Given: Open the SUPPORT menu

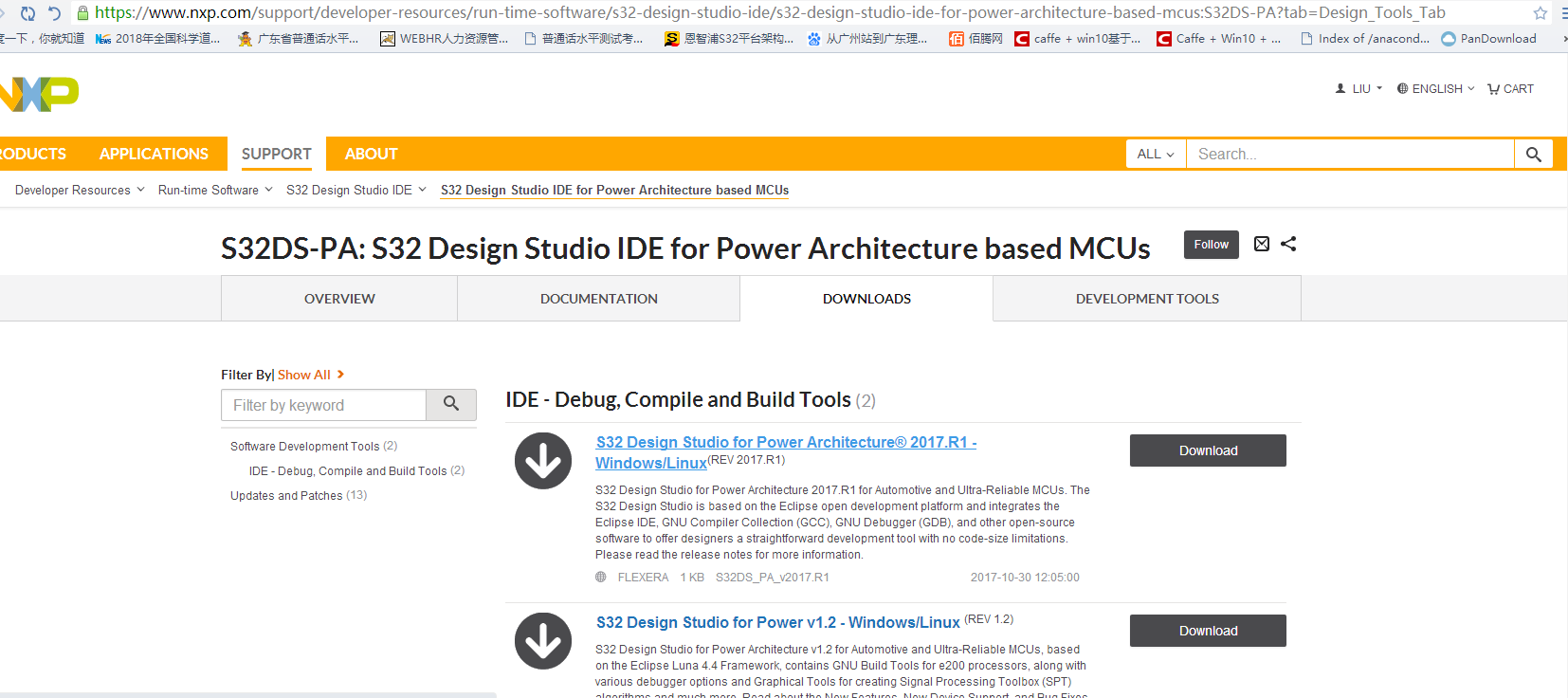Looking at the screenshot, I should point(276,154).
